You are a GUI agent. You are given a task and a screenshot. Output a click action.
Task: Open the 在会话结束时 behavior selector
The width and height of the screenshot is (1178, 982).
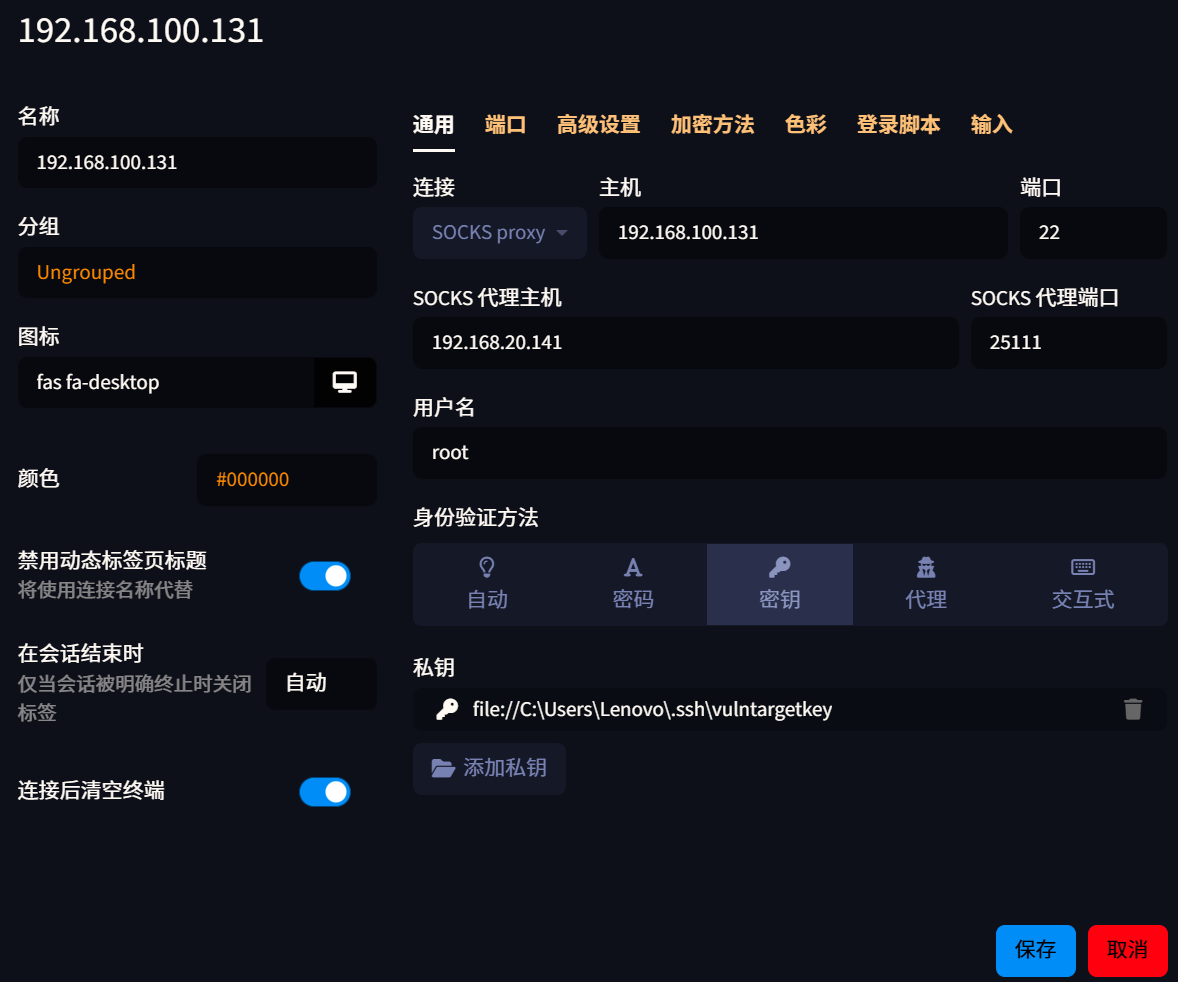point(321,684)
